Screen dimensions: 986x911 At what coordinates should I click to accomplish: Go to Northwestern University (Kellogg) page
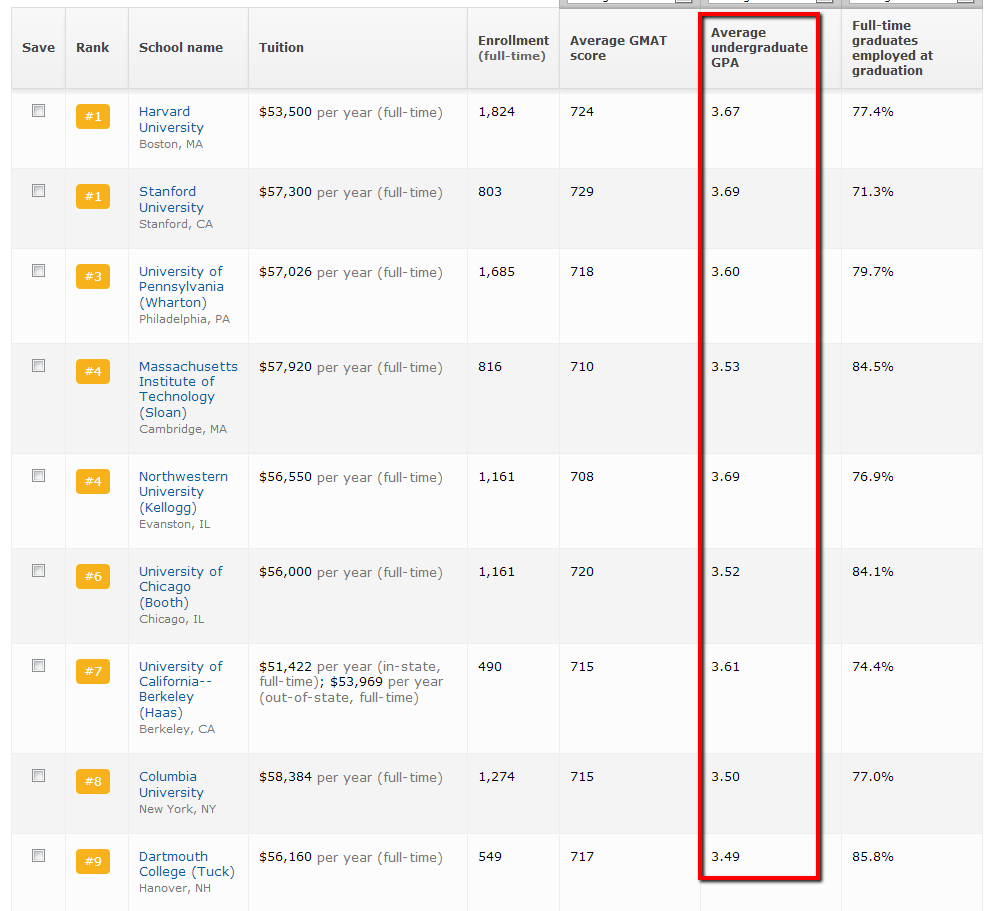coord(183,492)
